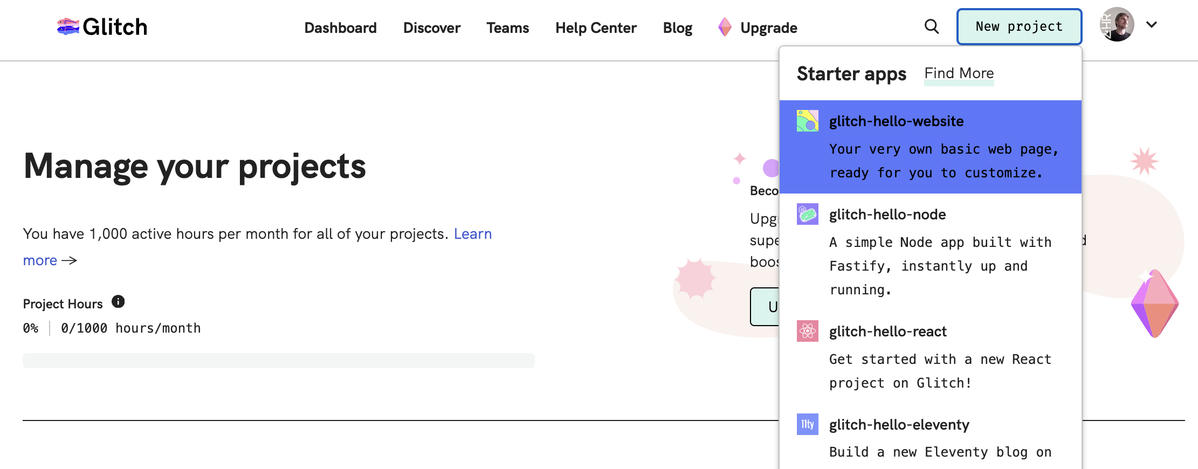Click the Project Hours progress bar
The height and width of the screenshot is (469, 1198).
[x=279, y=361]
